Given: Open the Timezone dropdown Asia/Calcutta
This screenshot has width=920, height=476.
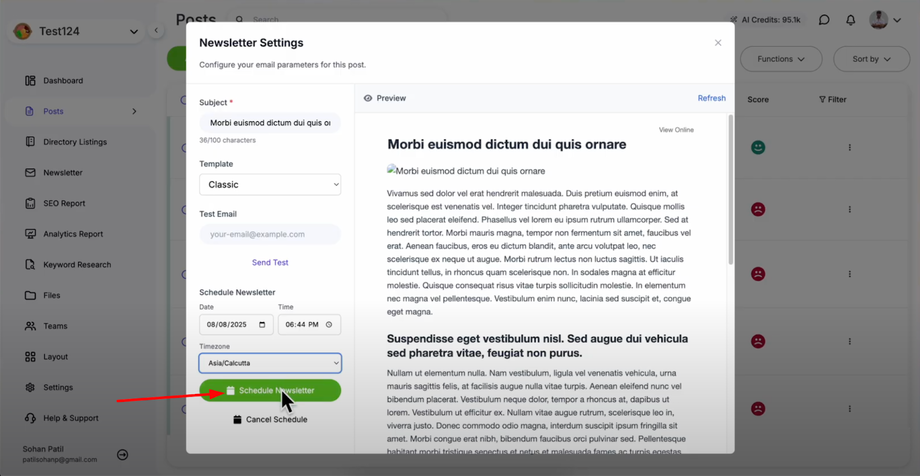Looking at the screenshot, I should (270, 364).
